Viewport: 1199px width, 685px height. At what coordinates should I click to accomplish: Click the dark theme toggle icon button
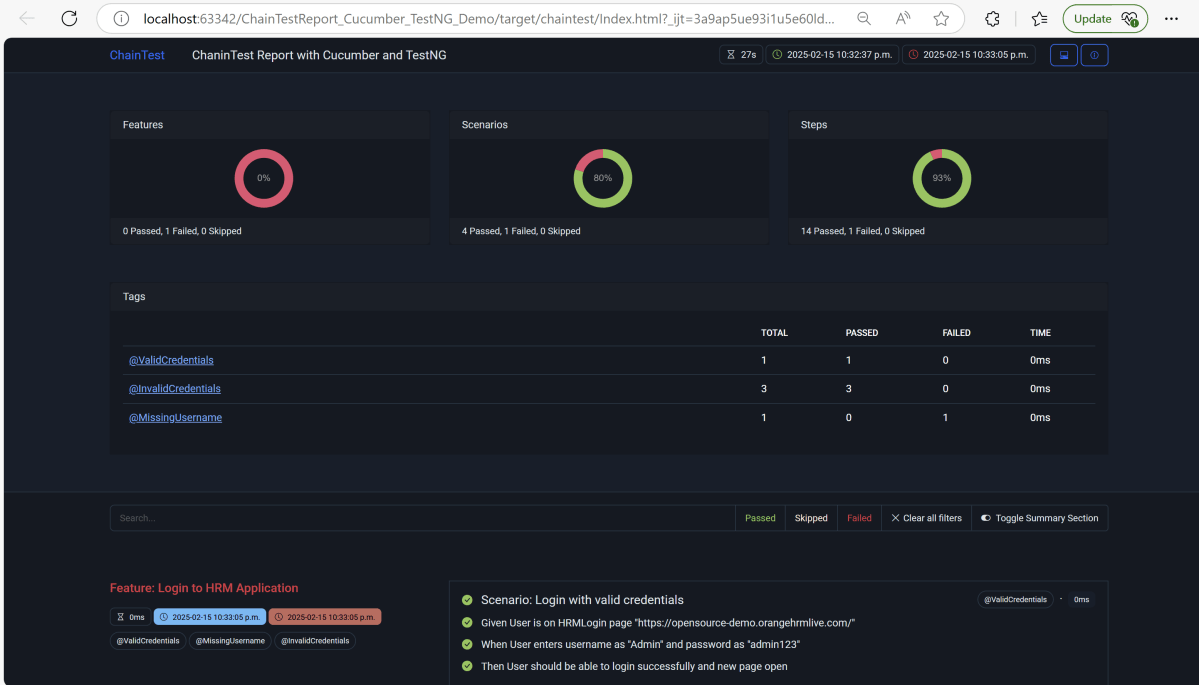coord(1063,55)
